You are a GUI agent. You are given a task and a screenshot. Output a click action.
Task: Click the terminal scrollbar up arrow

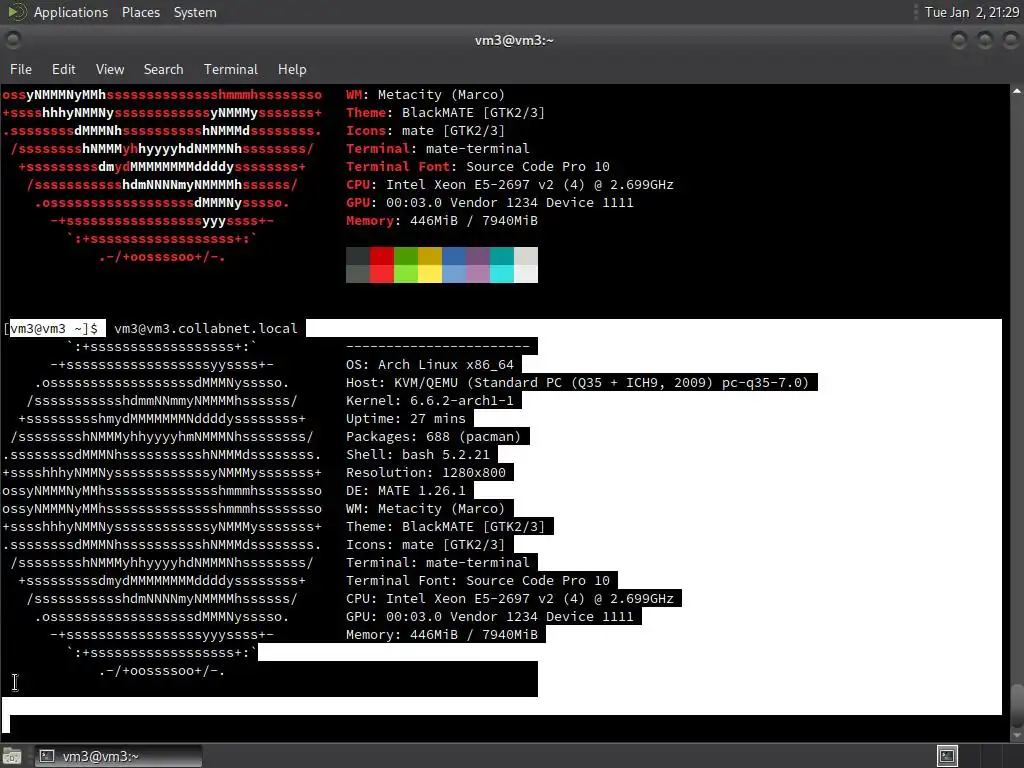[1017, 91]
